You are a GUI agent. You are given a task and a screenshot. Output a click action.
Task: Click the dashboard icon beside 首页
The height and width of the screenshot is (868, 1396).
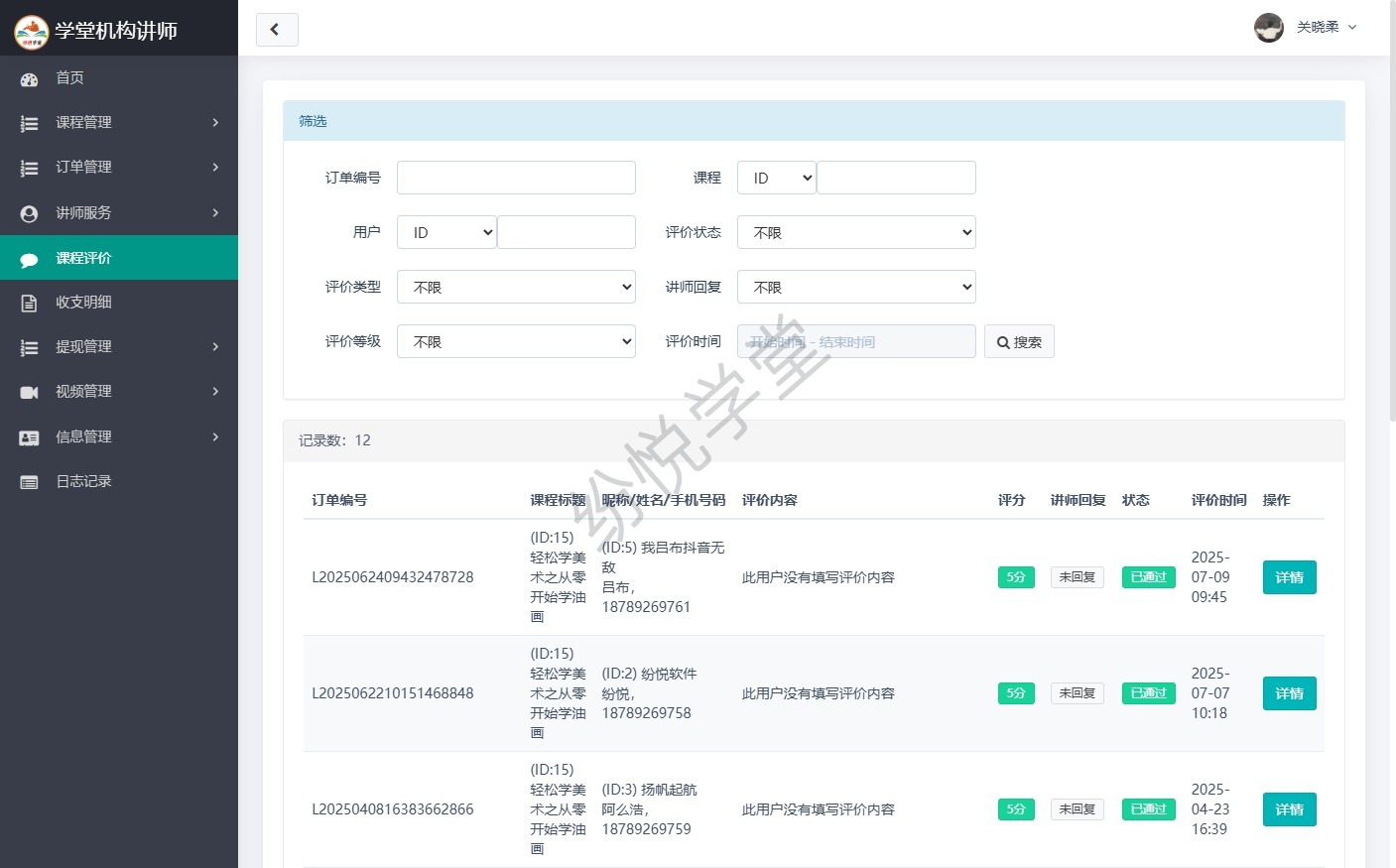(29, 78)
